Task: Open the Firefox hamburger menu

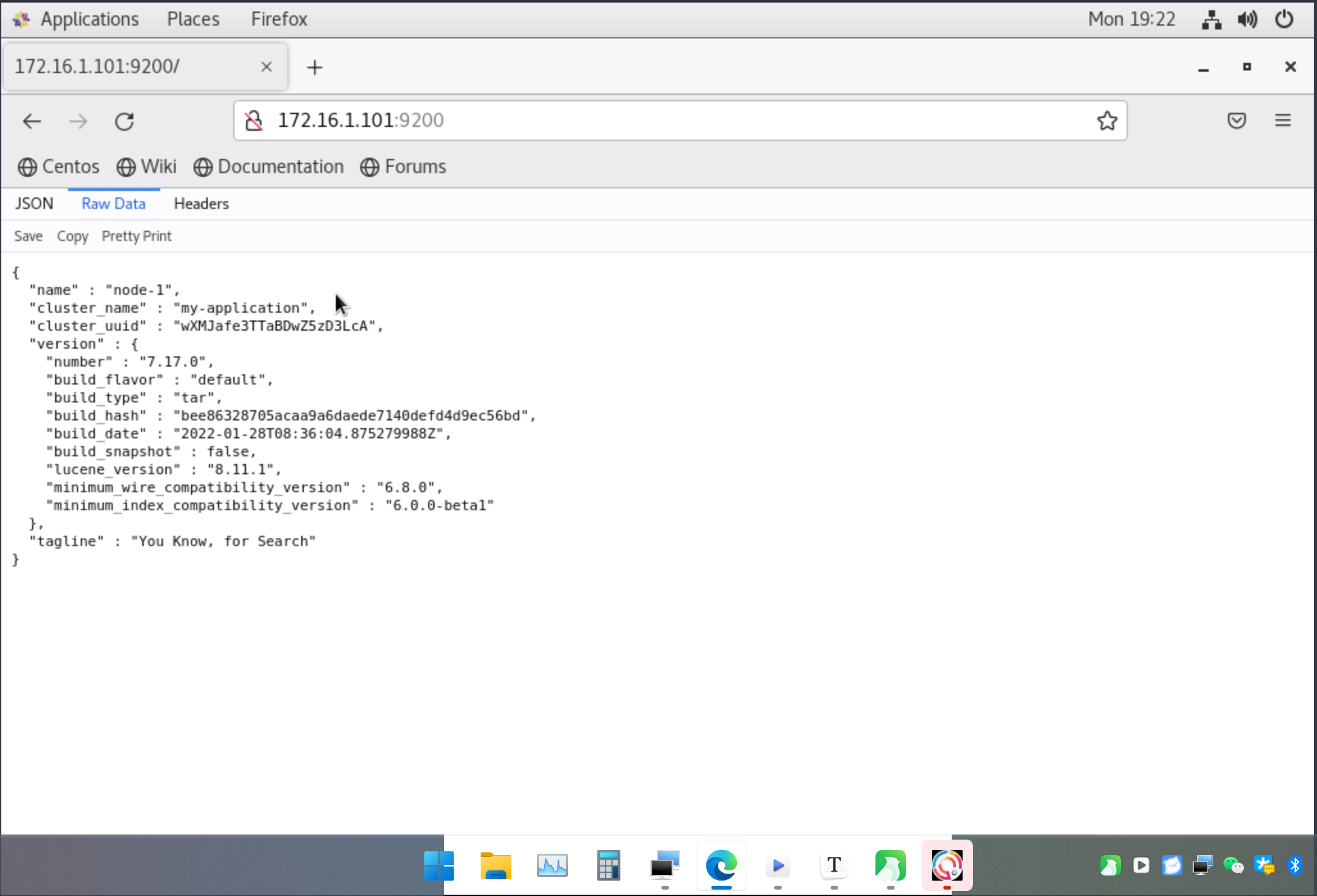Action: point(1283,120)
